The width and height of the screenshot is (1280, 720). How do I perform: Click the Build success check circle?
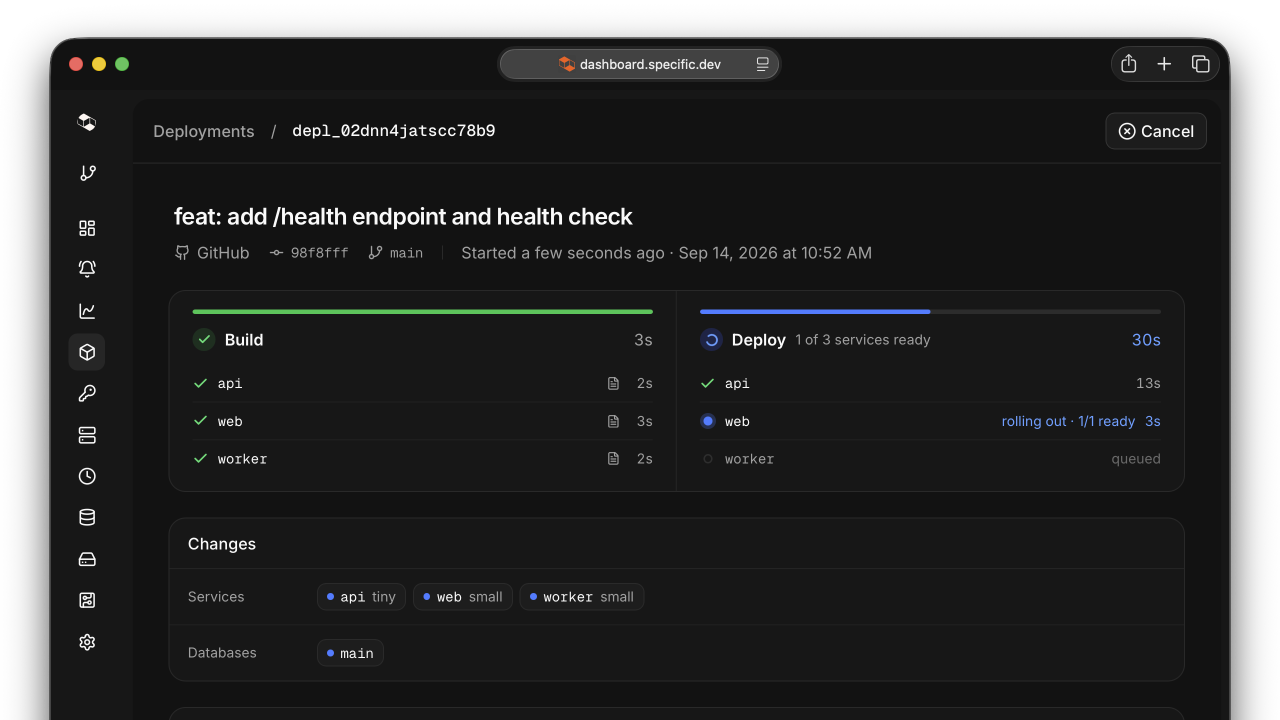coord(204,340)
